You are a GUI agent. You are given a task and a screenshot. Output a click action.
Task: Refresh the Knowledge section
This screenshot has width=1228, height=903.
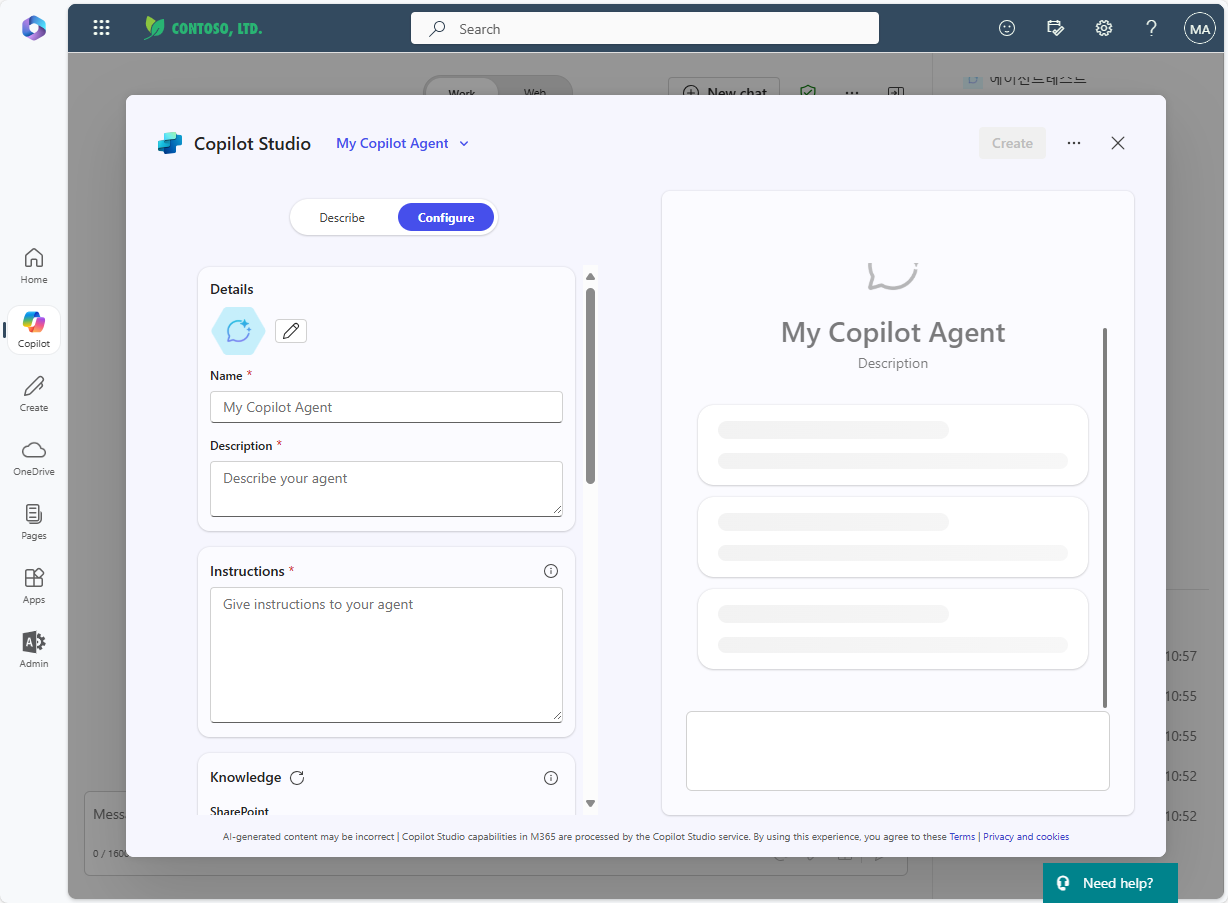(x=297, y=778)
